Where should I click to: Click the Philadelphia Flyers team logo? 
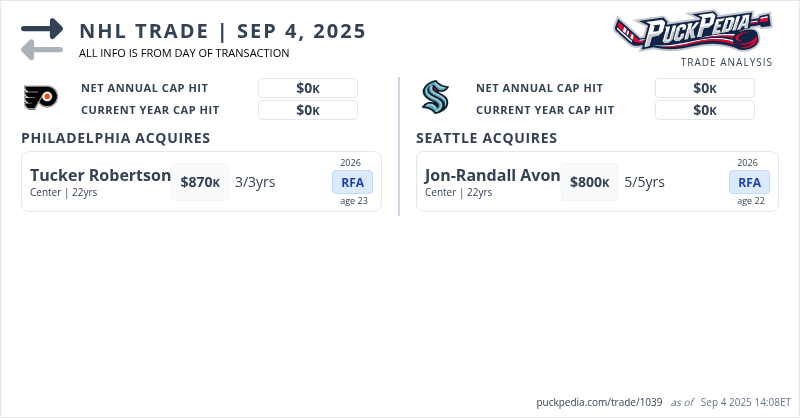40,97
